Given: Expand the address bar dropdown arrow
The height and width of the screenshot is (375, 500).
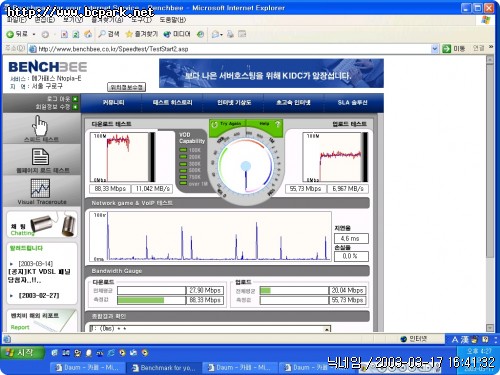Looking at the screenshot, I should 434,49.
